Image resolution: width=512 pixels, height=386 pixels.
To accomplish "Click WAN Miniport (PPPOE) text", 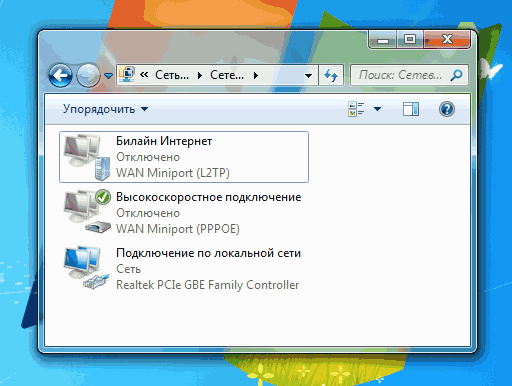I will 178,229.
